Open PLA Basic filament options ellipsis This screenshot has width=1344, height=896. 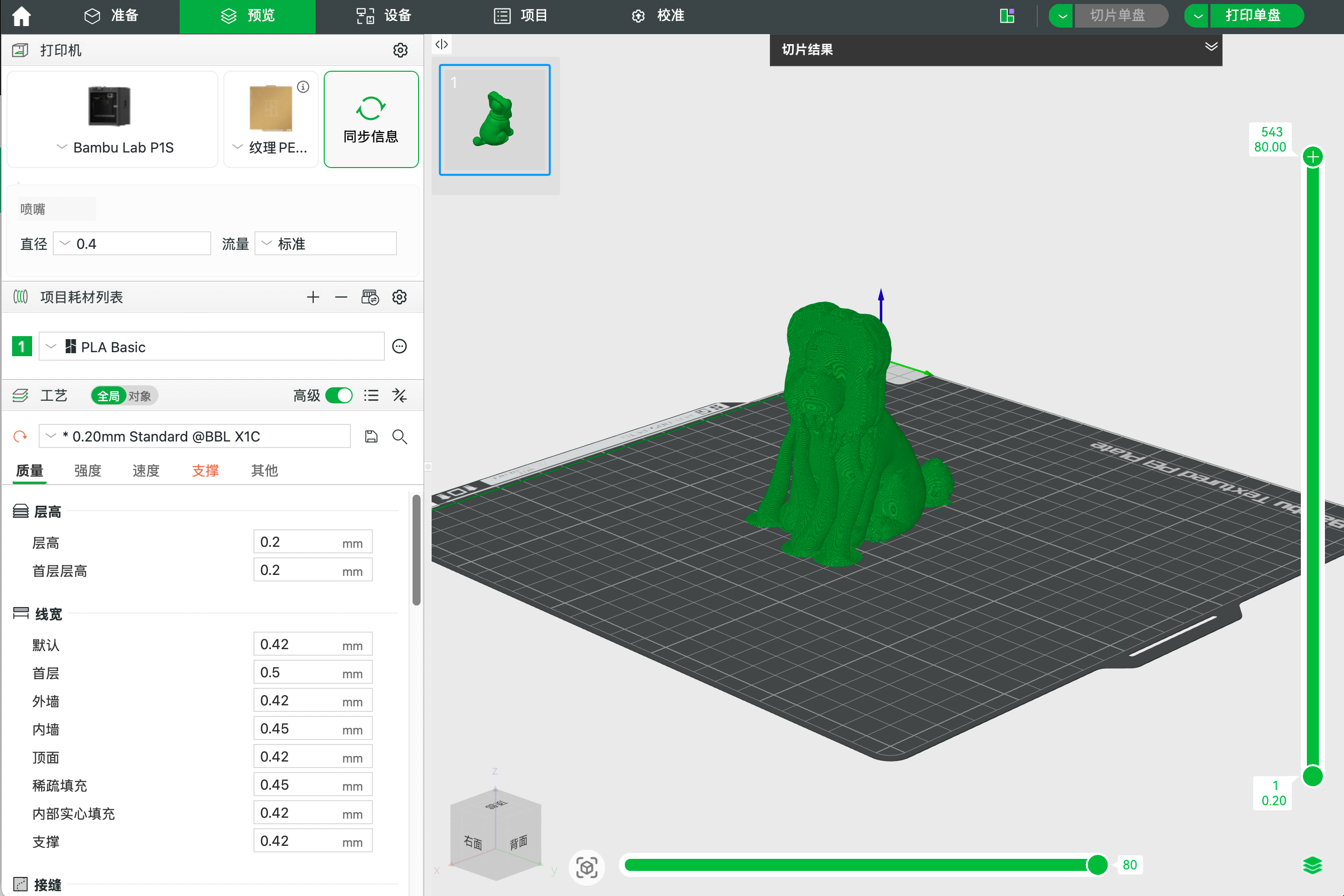click(x=399, y=346)
